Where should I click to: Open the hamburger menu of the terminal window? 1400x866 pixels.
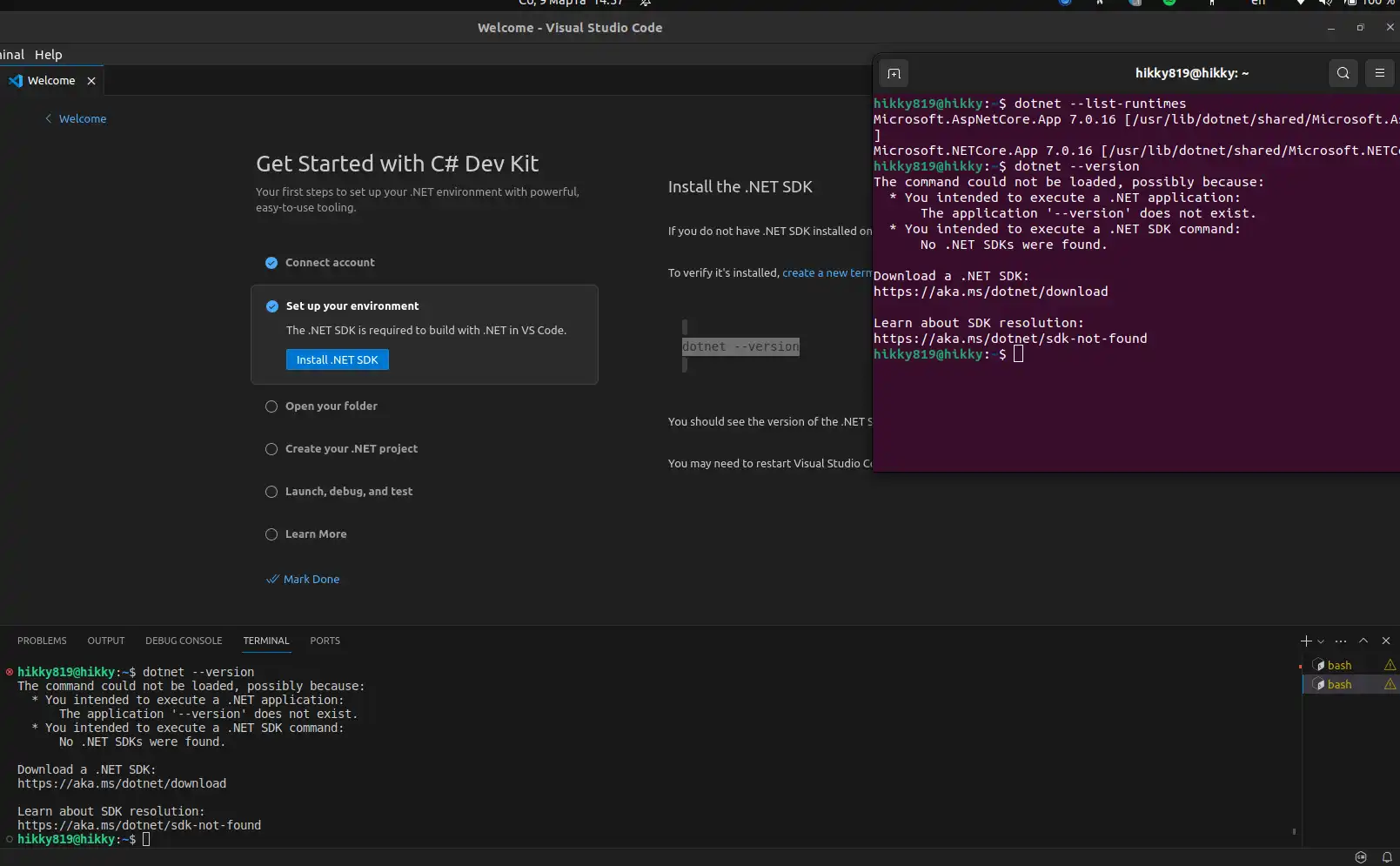(1380, 73)
